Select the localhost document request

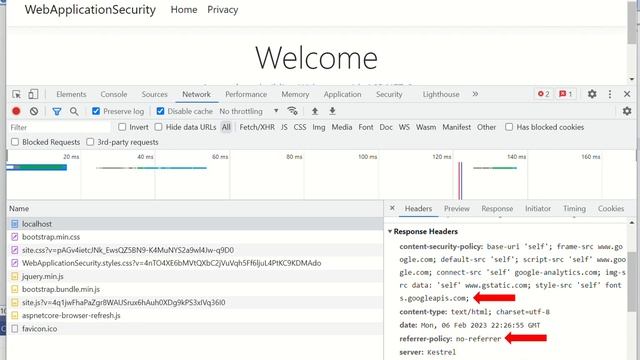(x=195, y=224)
